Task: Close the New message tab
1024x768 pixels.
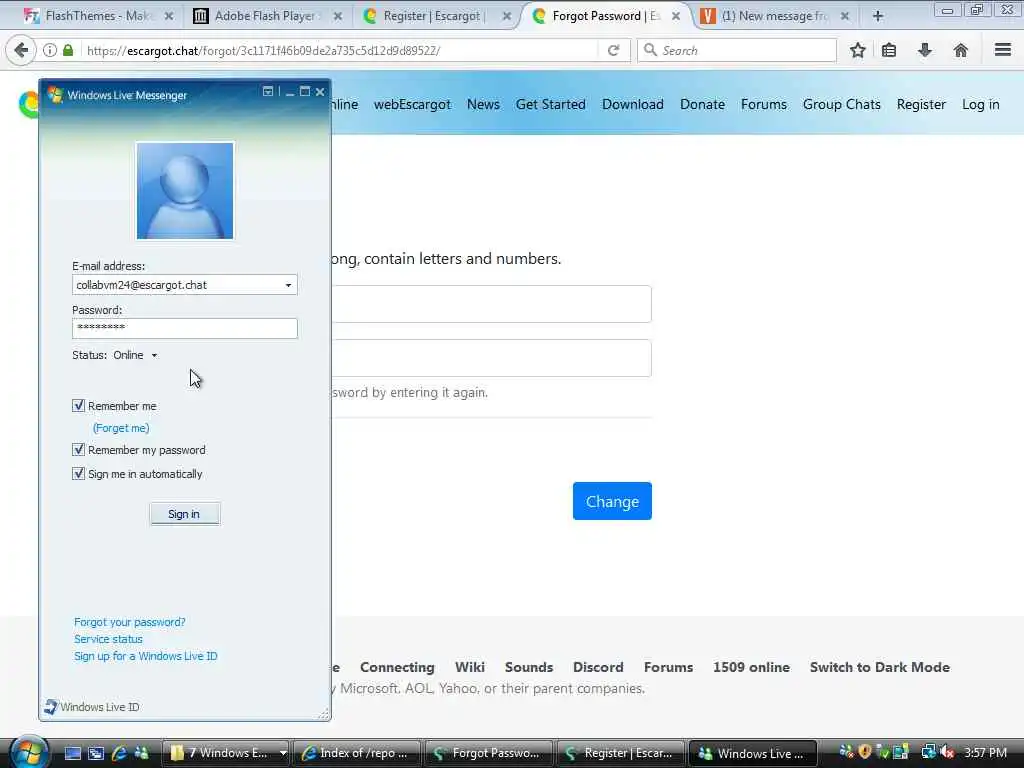Action: click(844, 16)
